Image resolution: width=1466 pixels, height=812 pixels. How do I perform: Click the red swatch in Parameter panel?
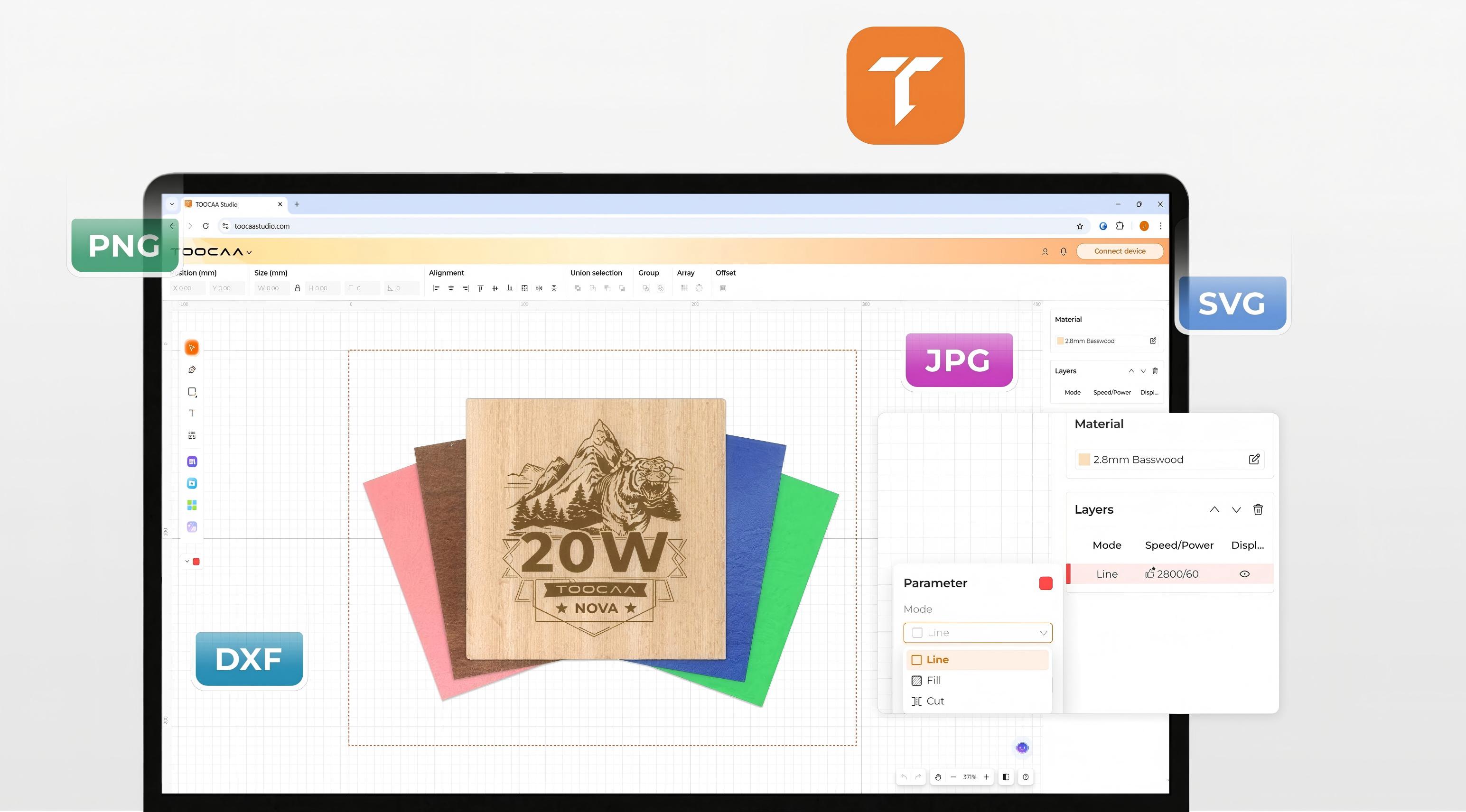[1046, 583]
